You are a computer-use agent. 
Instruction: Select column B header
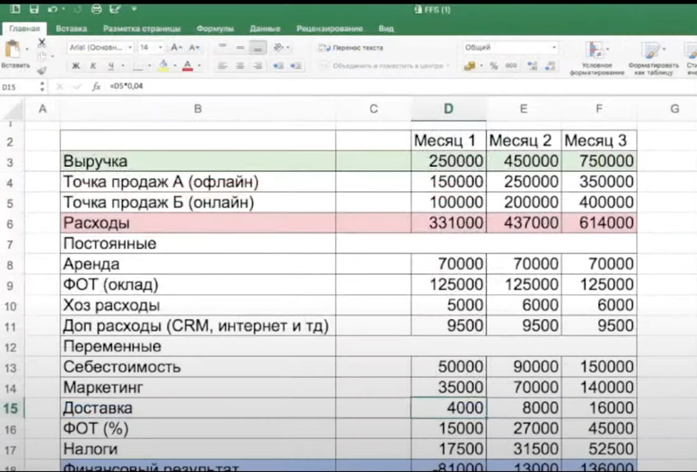coord(198,109)
